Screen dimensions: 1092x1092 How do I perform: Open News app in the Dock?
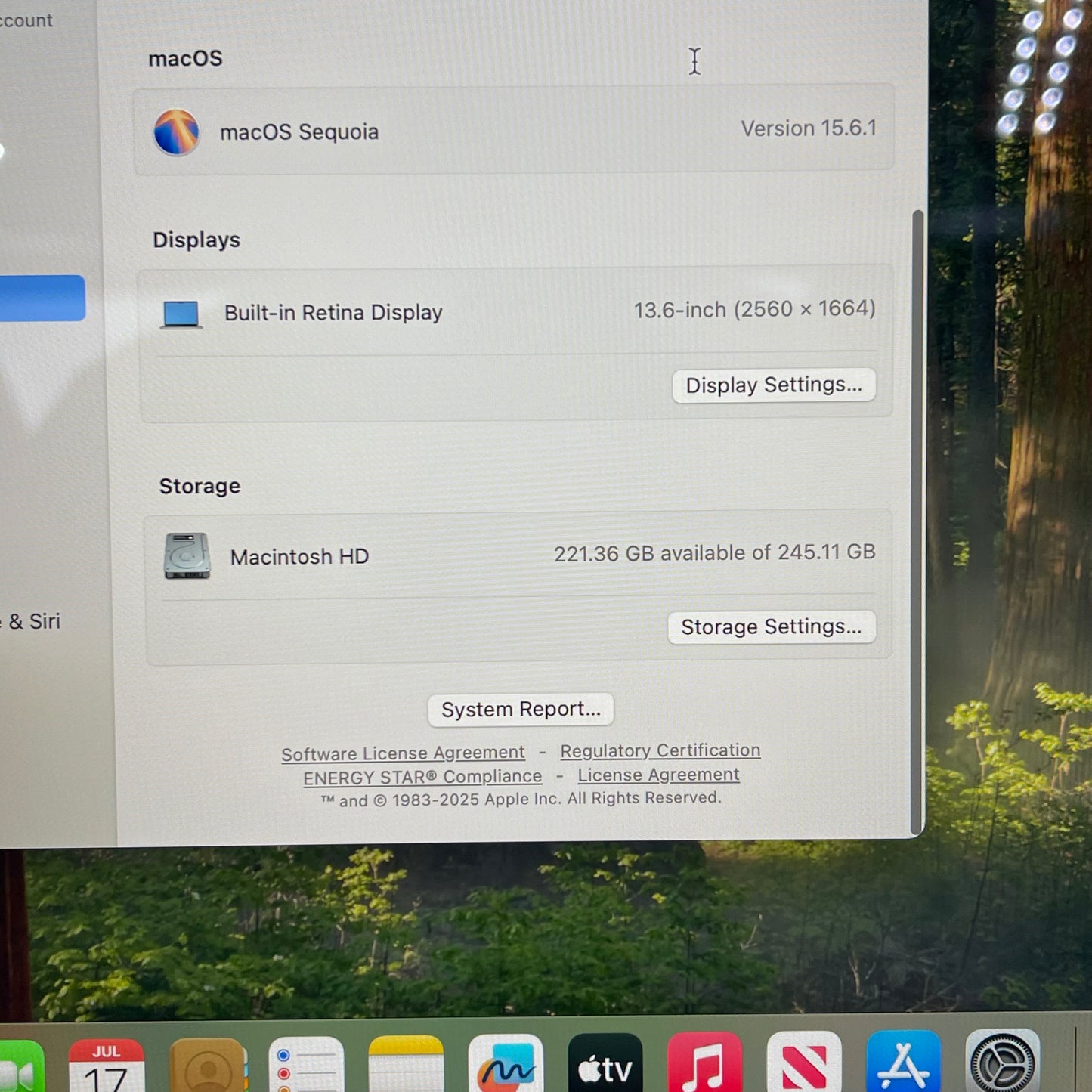[804, 1061]
